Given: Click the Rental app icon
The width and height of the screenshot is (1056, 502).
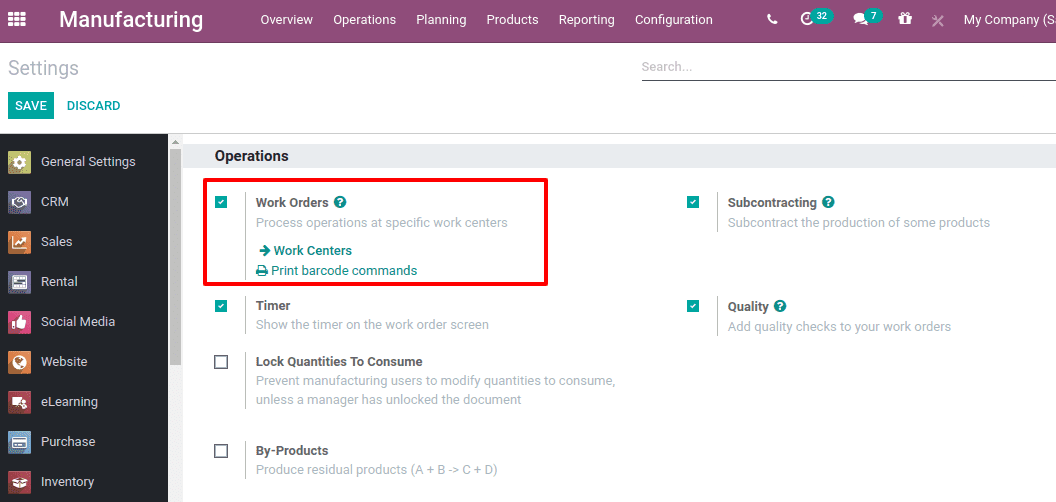Looking at the screenshot, I should (20, 282).
